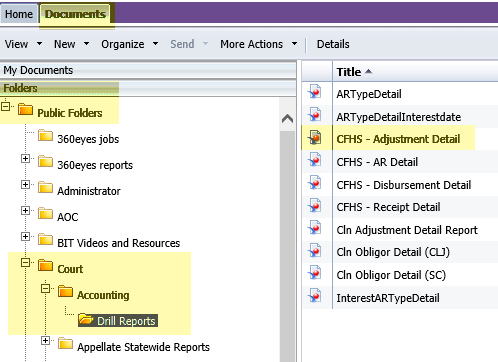Click the CFHS - Receipt Detail report icon
This screenshot has height=362, width=498.
[315, 205]
